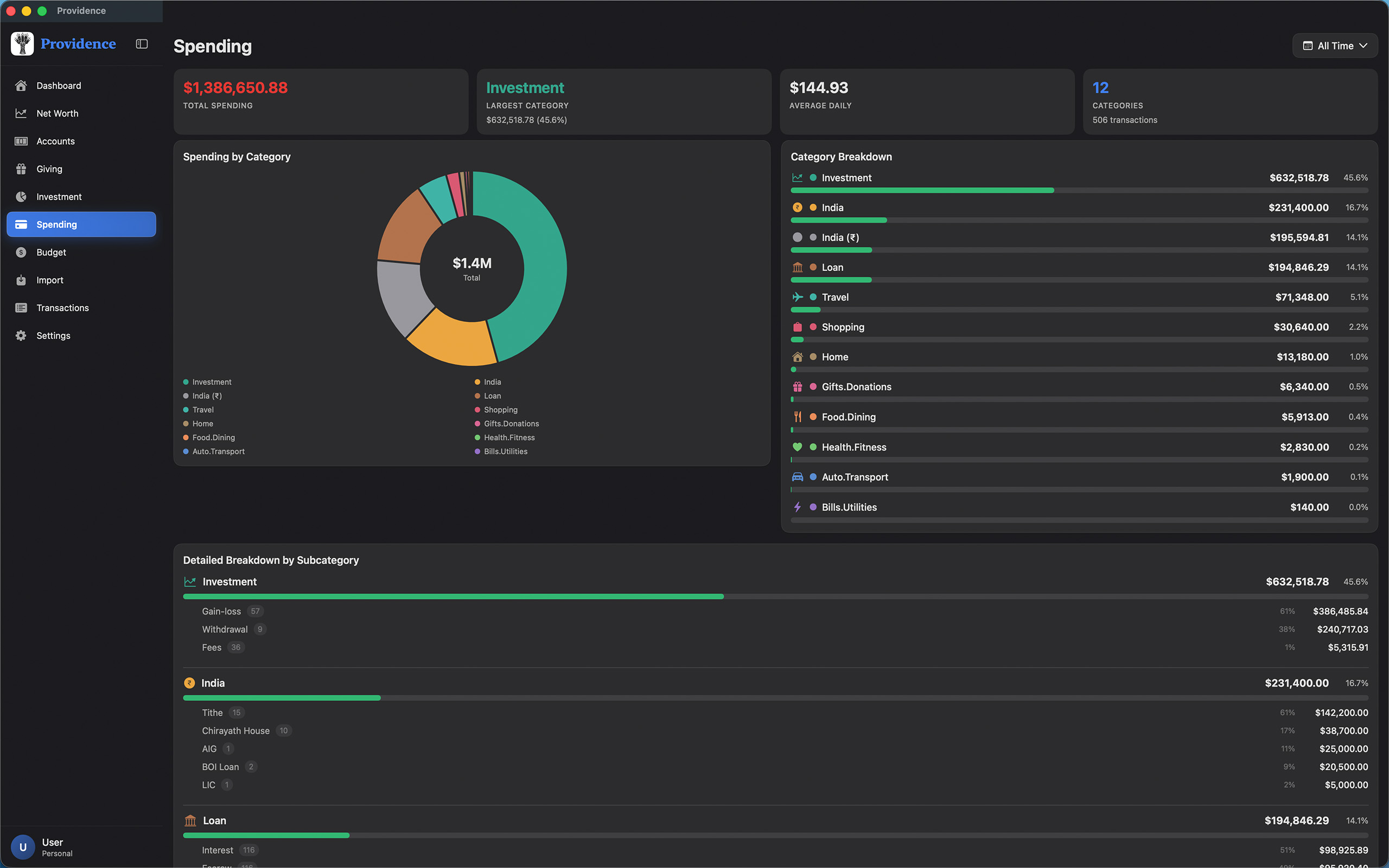Click the Home house icon
Screen dimensions: 1389x868
[797, 357]
